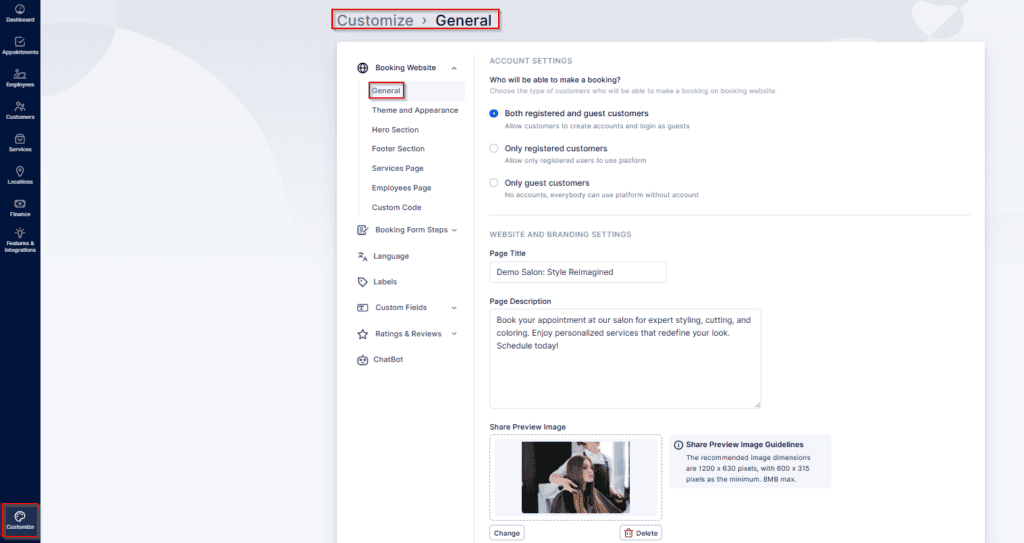Click the Booking Website globe icon
The height and width of the screenshot is (543, 1024).
(x=362, y=68)
